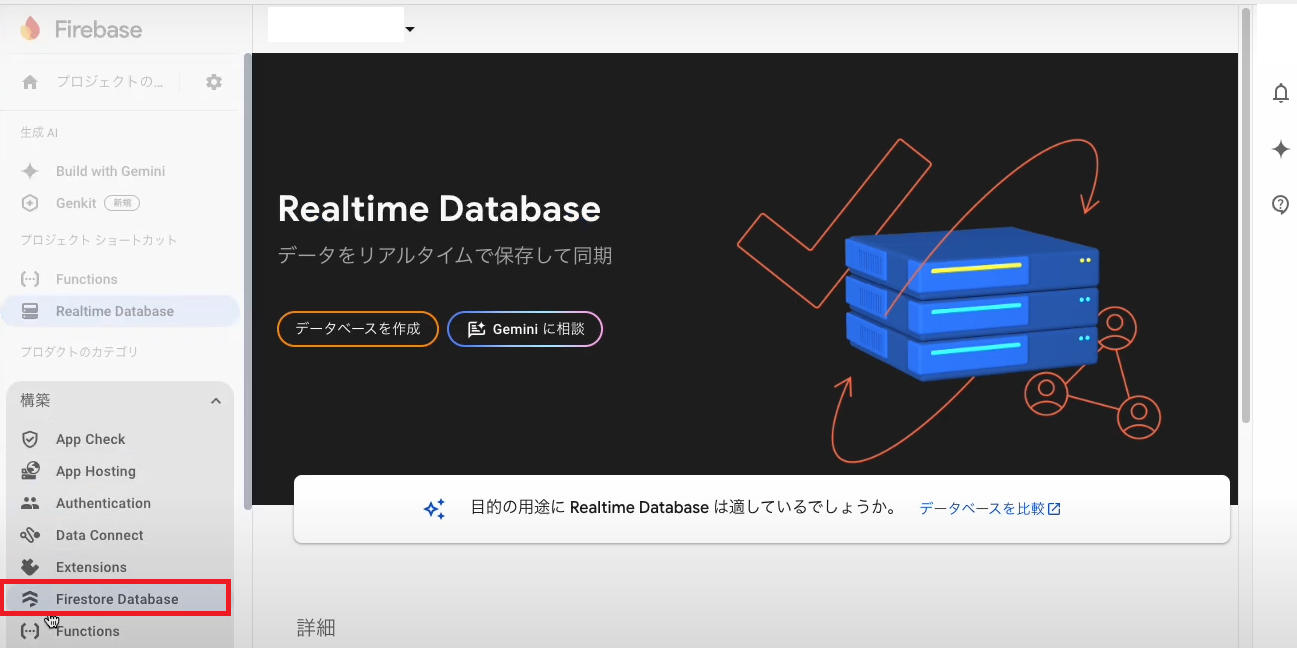1297x648 pixels.
Task: Click the 生成 AI section label
Action: click(x=39, y=133)
